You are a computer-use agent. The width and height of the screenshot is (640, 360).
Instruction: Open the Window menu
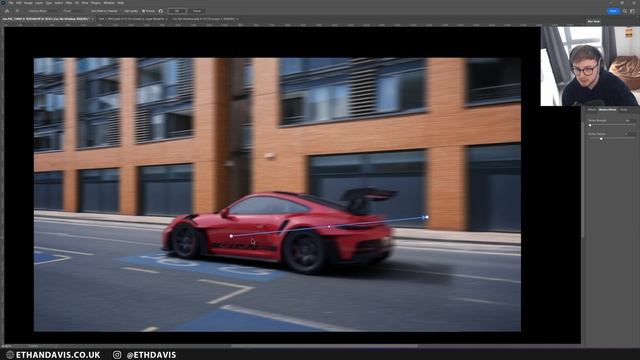[x=109, y=3]
